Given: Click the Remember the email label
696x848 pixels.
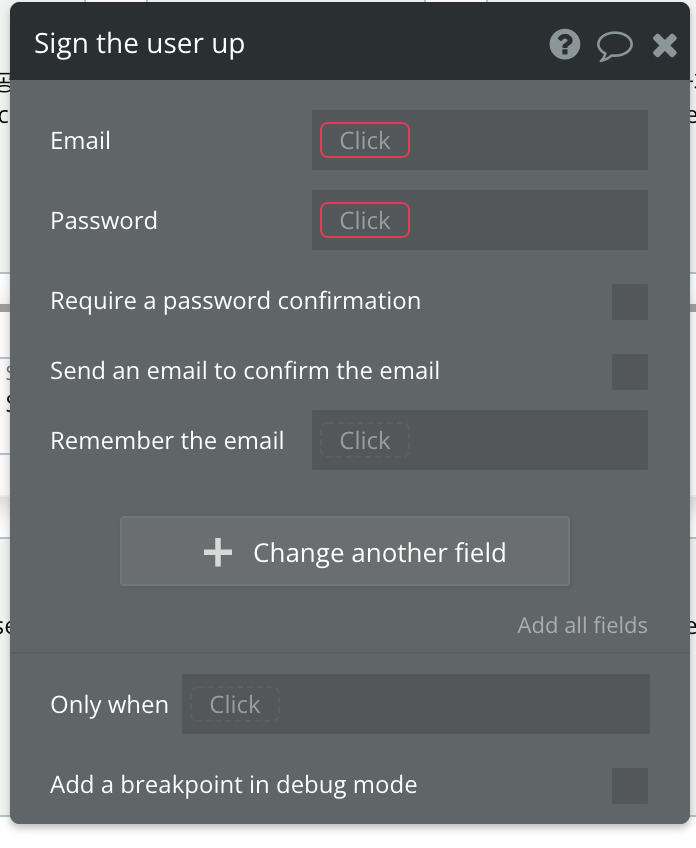Looking at the screenshot, I should tap(167, 441).
